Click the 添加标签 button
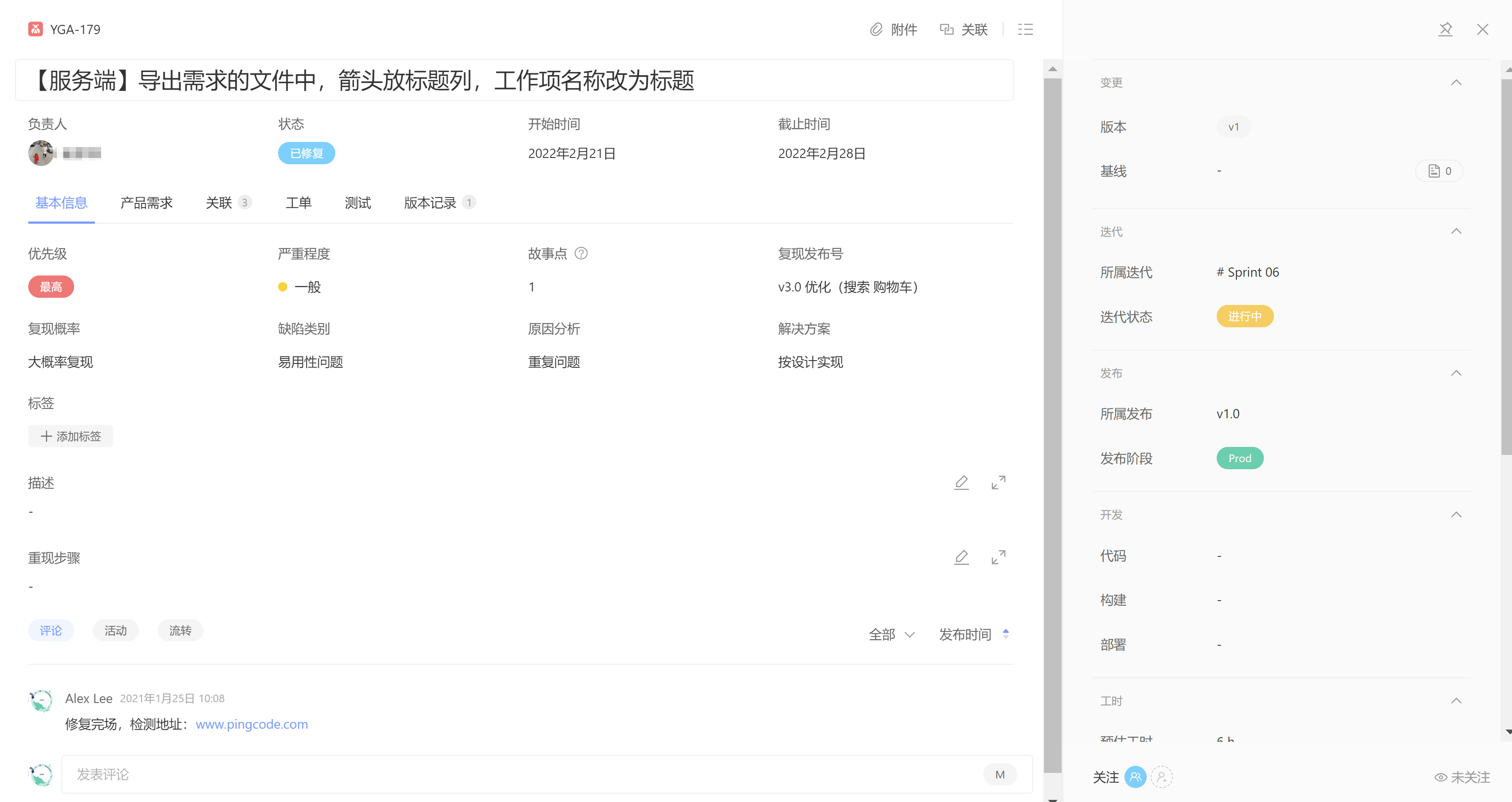The width and height of the screenshot is (1512, 802). pyautogui.click(x=70, y=436)
